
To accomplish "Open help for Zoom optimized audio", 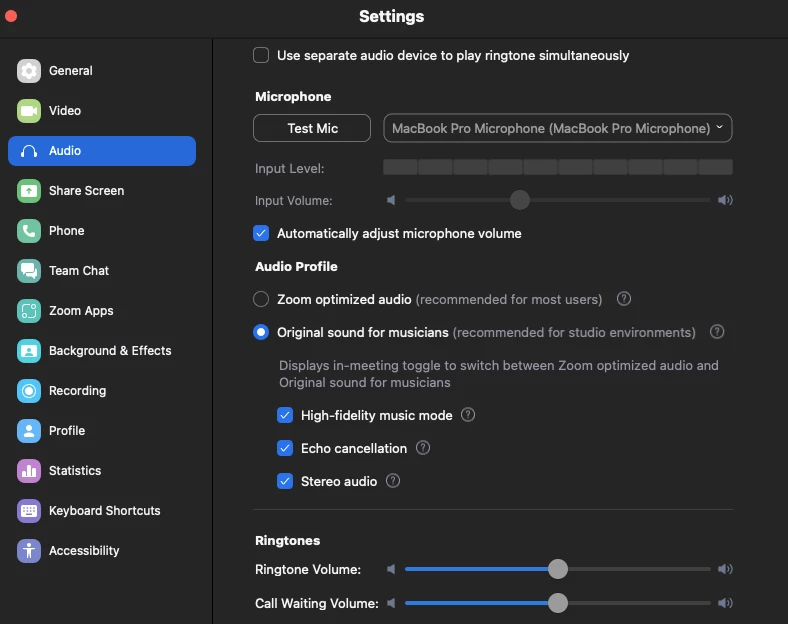I will (x=624, y=299).
